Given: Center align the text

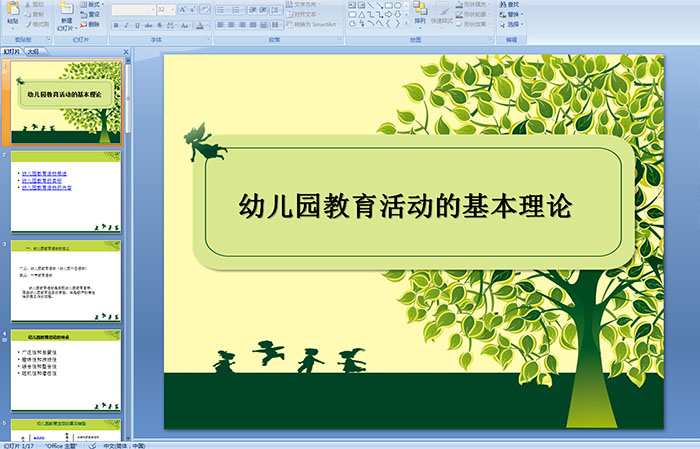Looking at the screenshot, I should point(231,25).
